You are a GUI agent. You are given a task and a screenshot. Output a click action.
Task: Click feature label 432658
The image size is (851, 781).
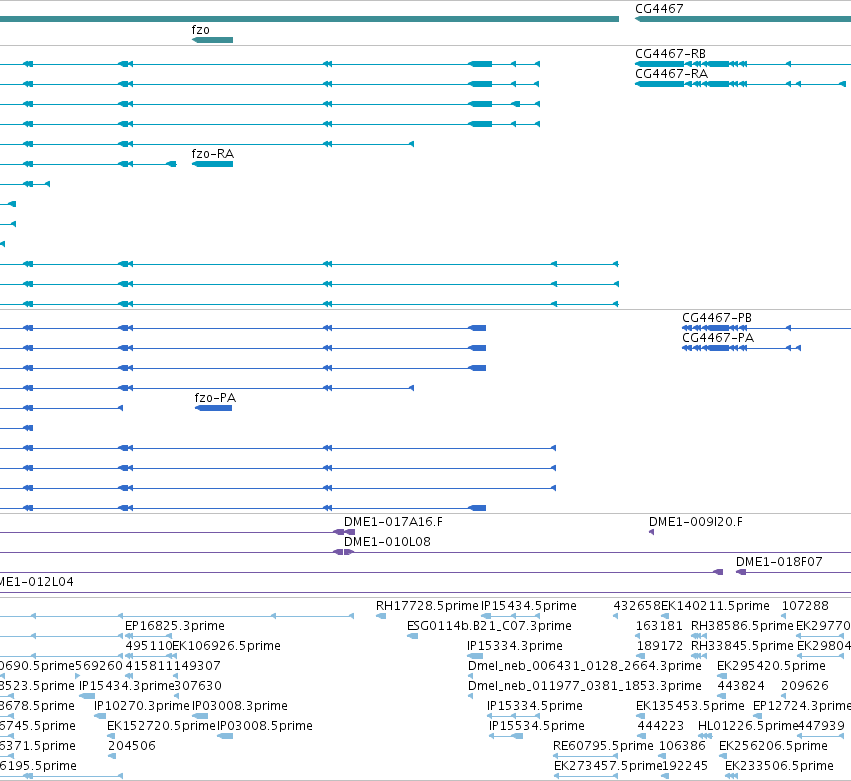[637, 606]
